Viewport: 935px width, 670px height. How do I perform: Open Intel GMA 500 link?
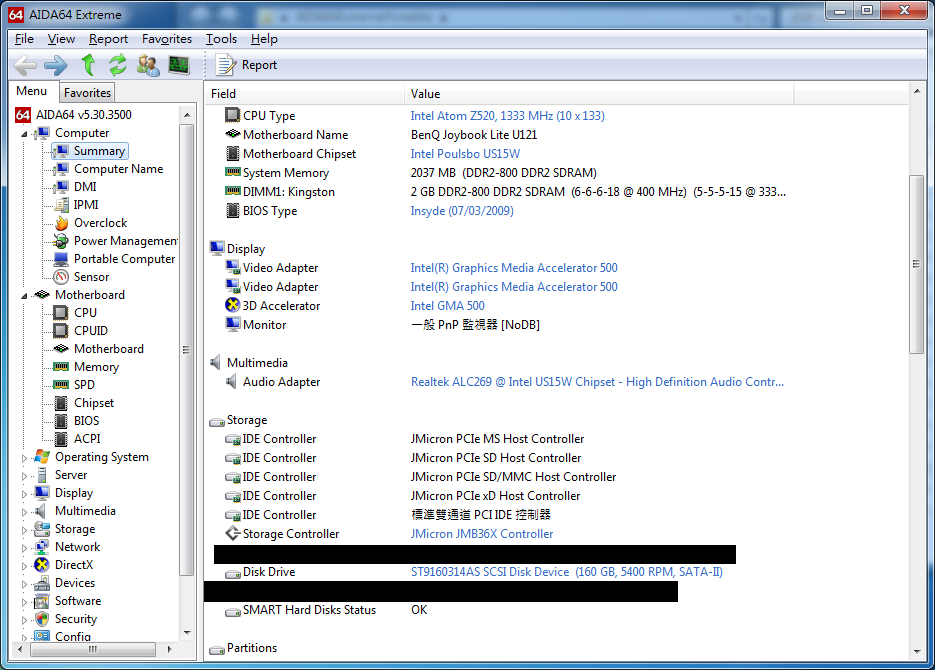pyautogui.click(x=447, y=306)
